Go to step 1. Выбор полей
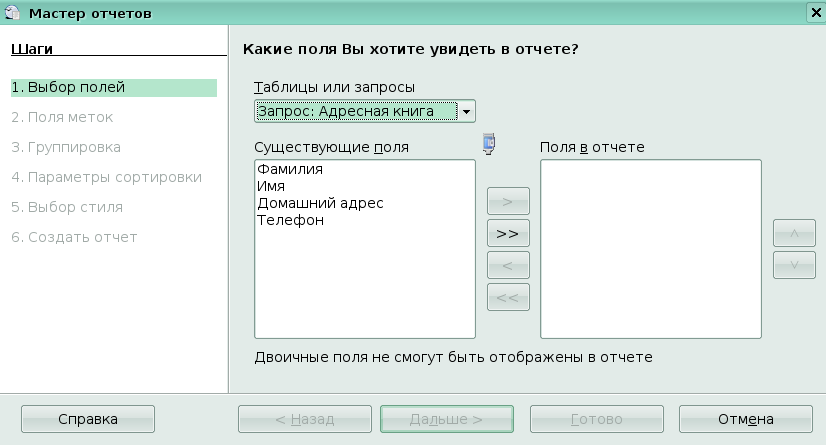The width and height of the screenshot is (826, 445). pyautogui.click(x=112, y=87)
